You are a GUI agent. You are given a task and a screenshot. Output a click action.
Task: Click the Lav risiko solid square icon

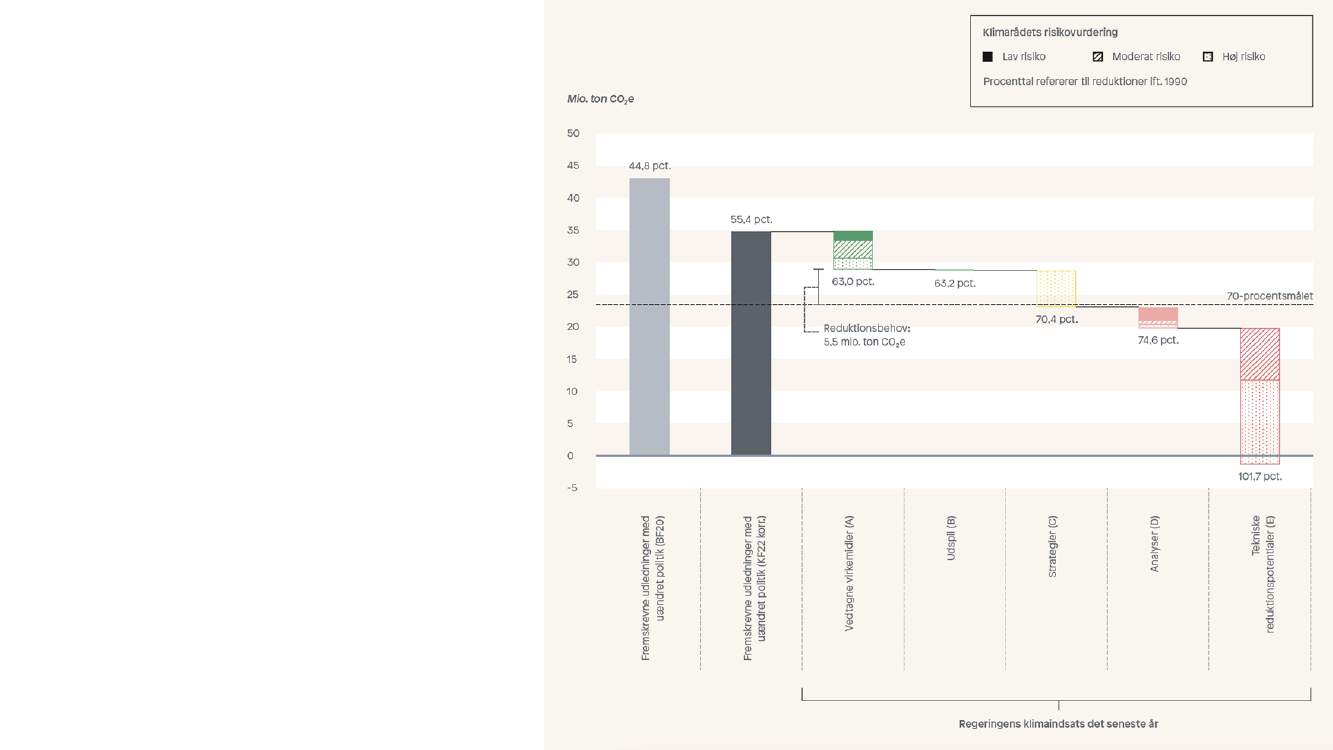pos(988,57)
